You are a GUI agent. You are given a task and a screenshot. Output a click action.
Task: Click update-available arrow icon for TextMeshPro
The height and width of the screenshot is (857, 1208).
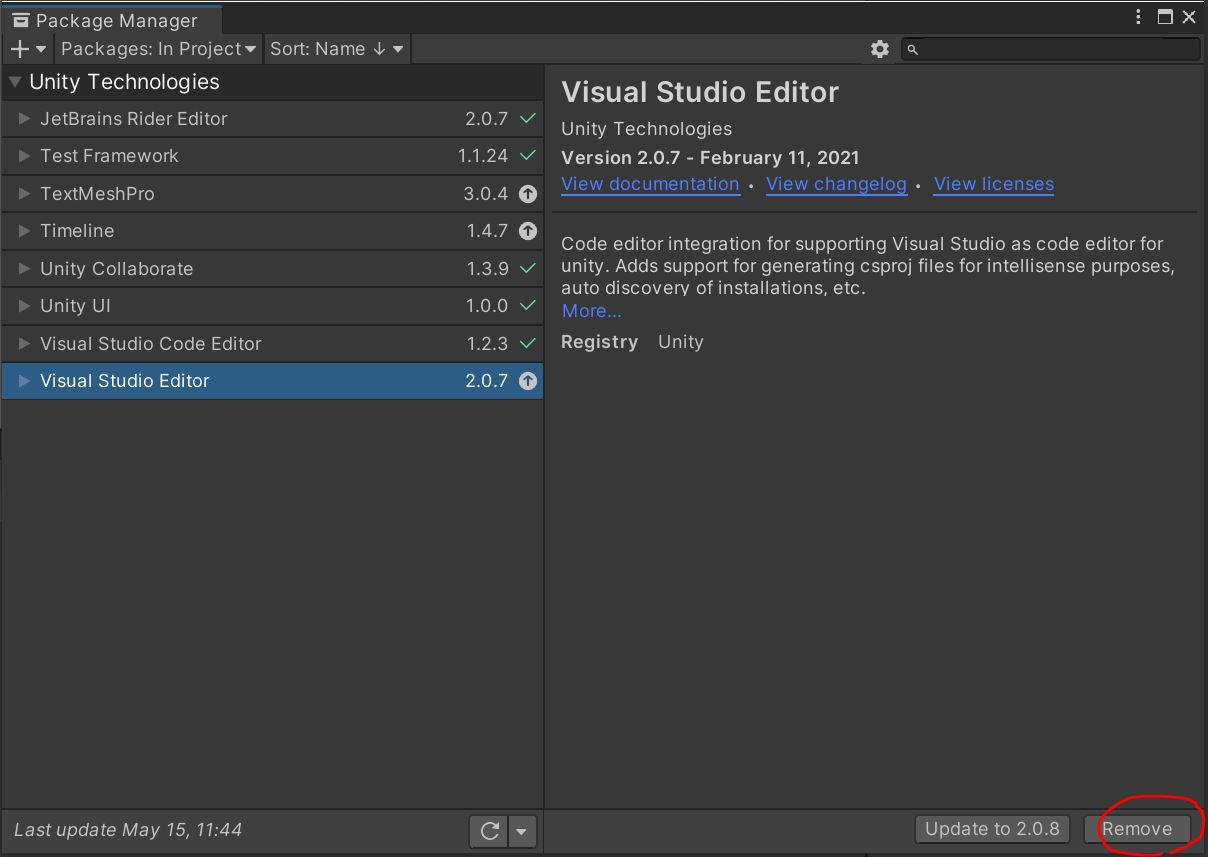point(528,194)
